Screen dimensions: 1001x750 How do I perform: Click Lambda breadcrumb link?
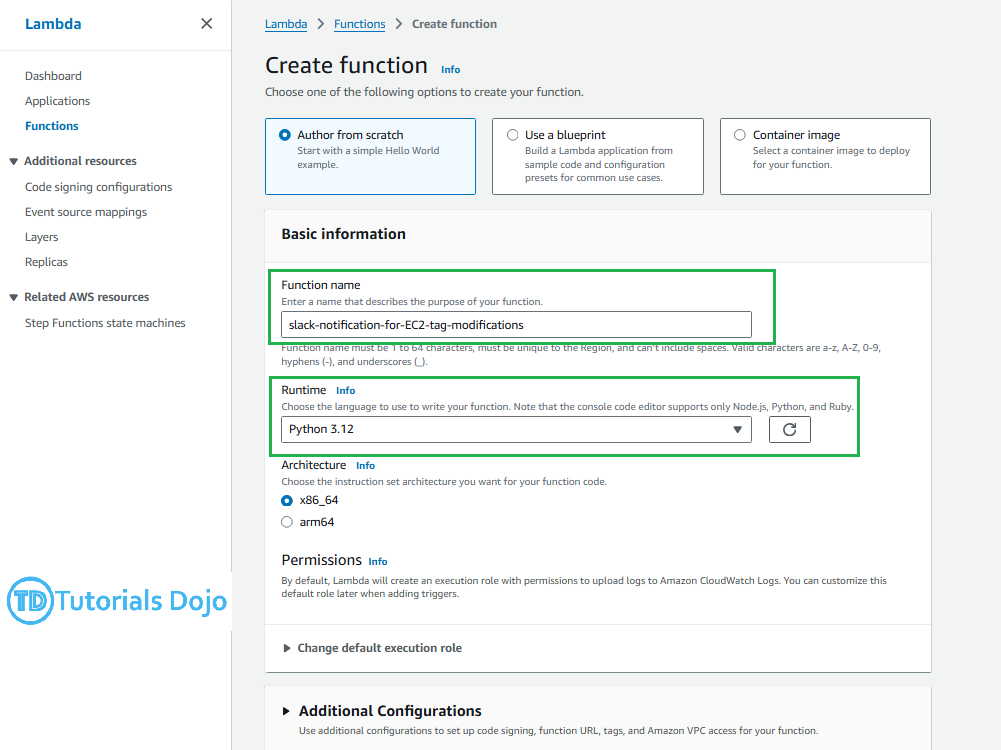[x=286, y=24]
